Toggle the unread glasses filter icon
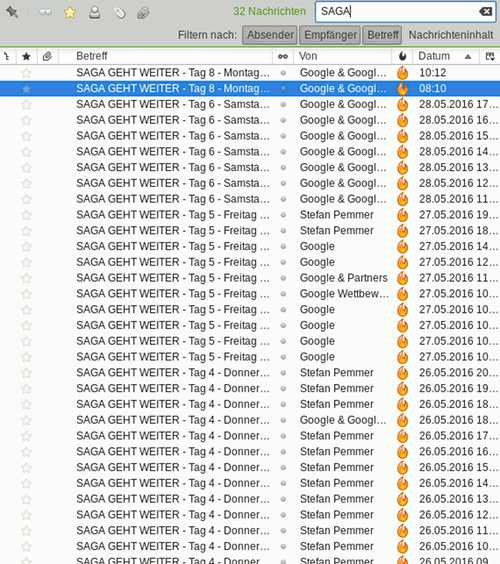The image size is (500, 564). click(45, 13)
